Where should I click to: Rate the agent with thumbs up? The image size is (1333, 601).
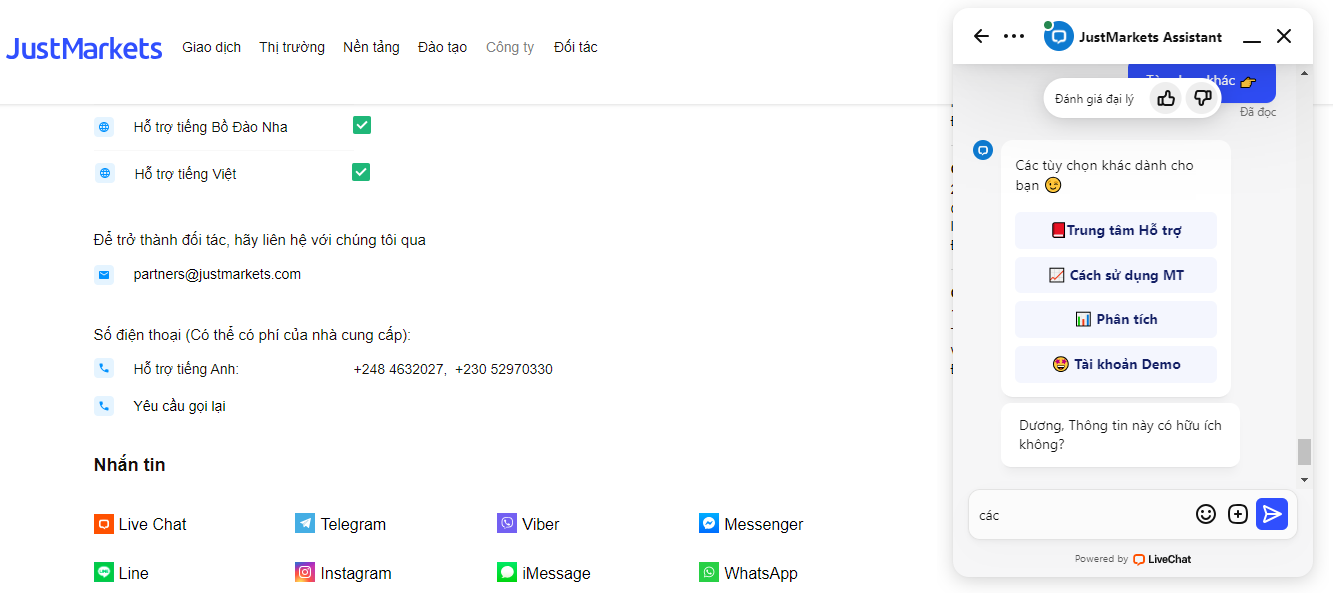(x=1166, y=98)
